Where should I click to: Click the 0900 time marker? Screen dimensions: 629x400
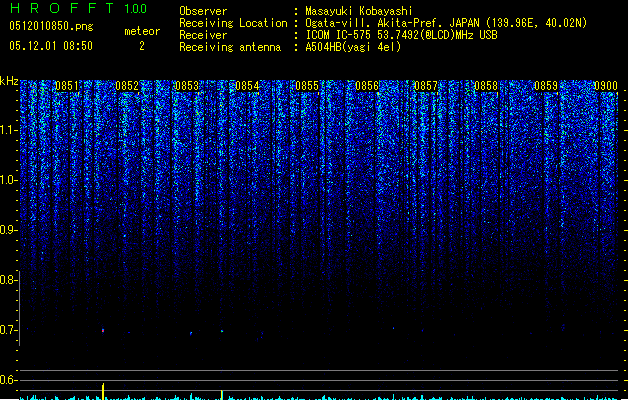[606, 86]
